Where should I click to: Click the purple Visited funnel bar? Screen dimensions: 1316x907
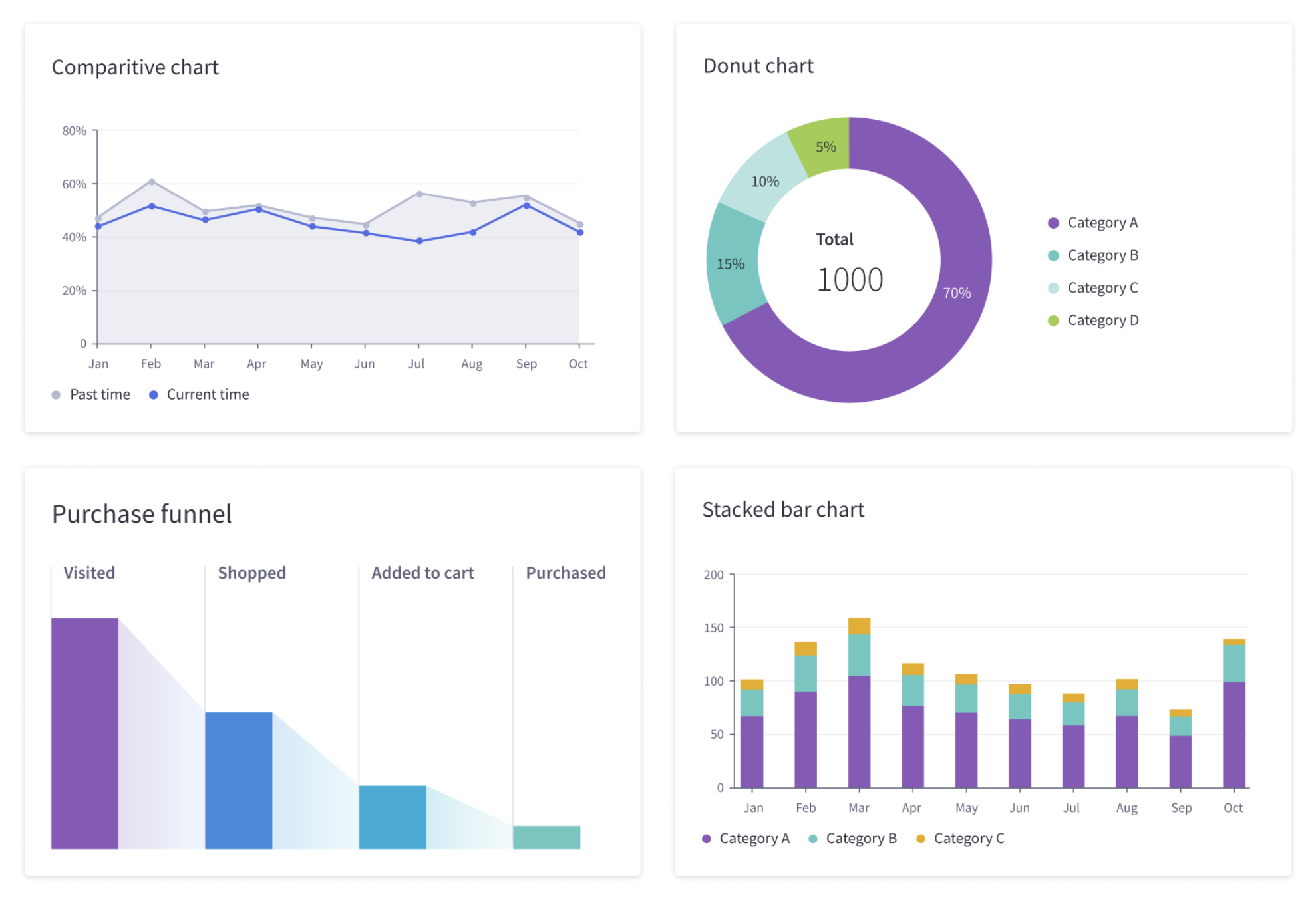click(x=84, y=733)
